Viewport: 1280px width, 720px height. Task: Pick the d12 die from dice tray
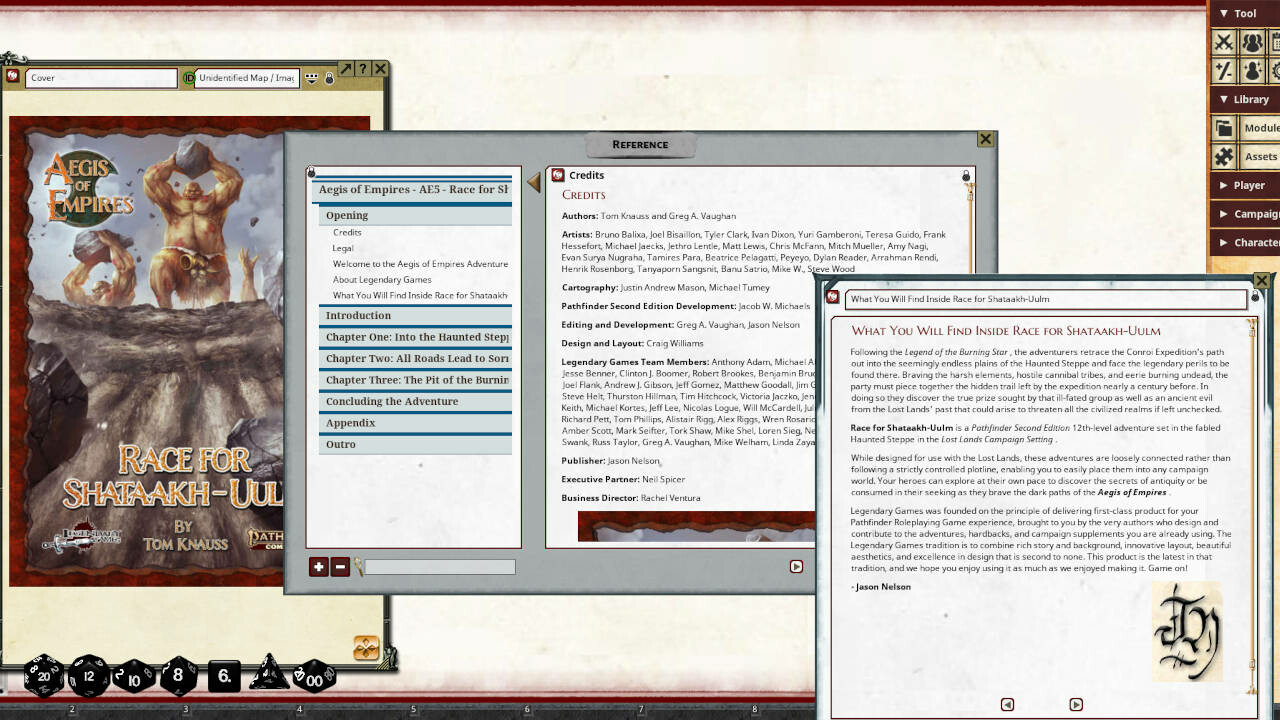tap(89, 677)
